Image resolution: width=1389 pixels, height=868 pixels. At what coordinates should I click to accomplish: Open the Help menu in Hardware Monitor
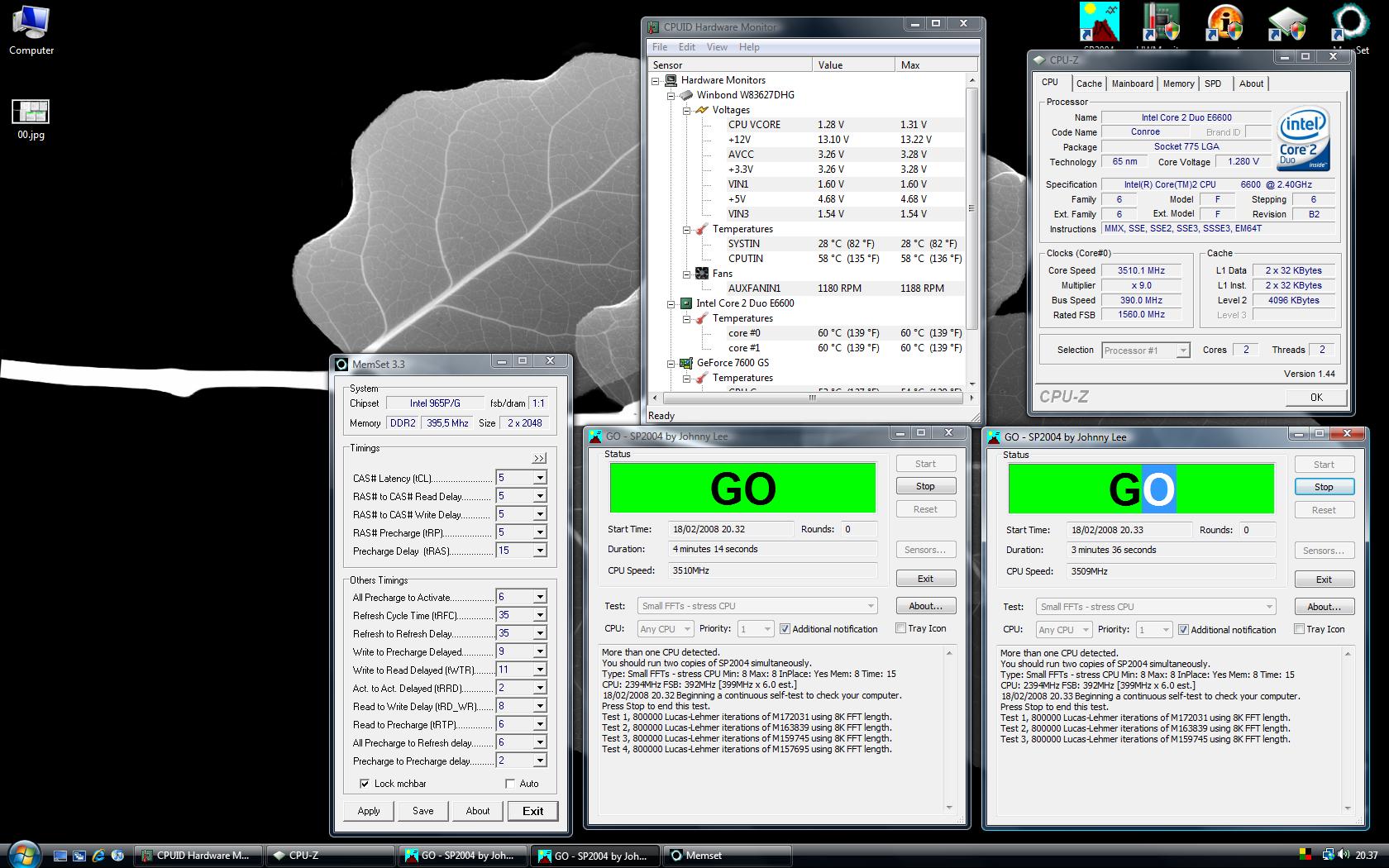749,47
